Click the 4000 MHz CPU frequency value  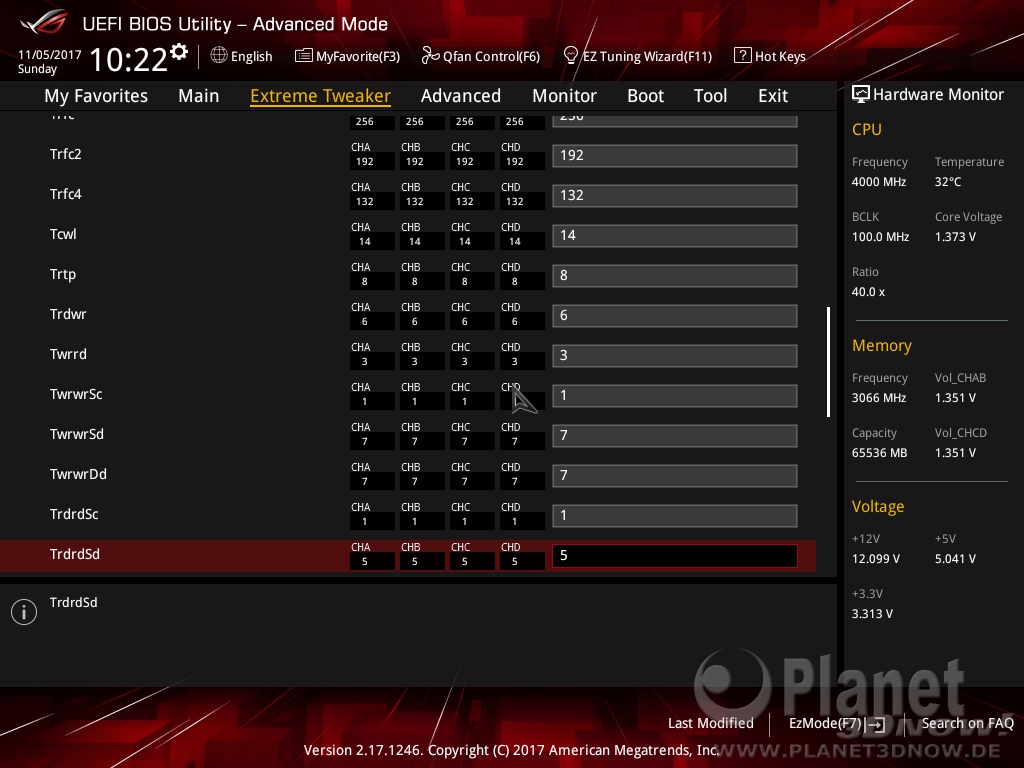(x=879, y=182)
